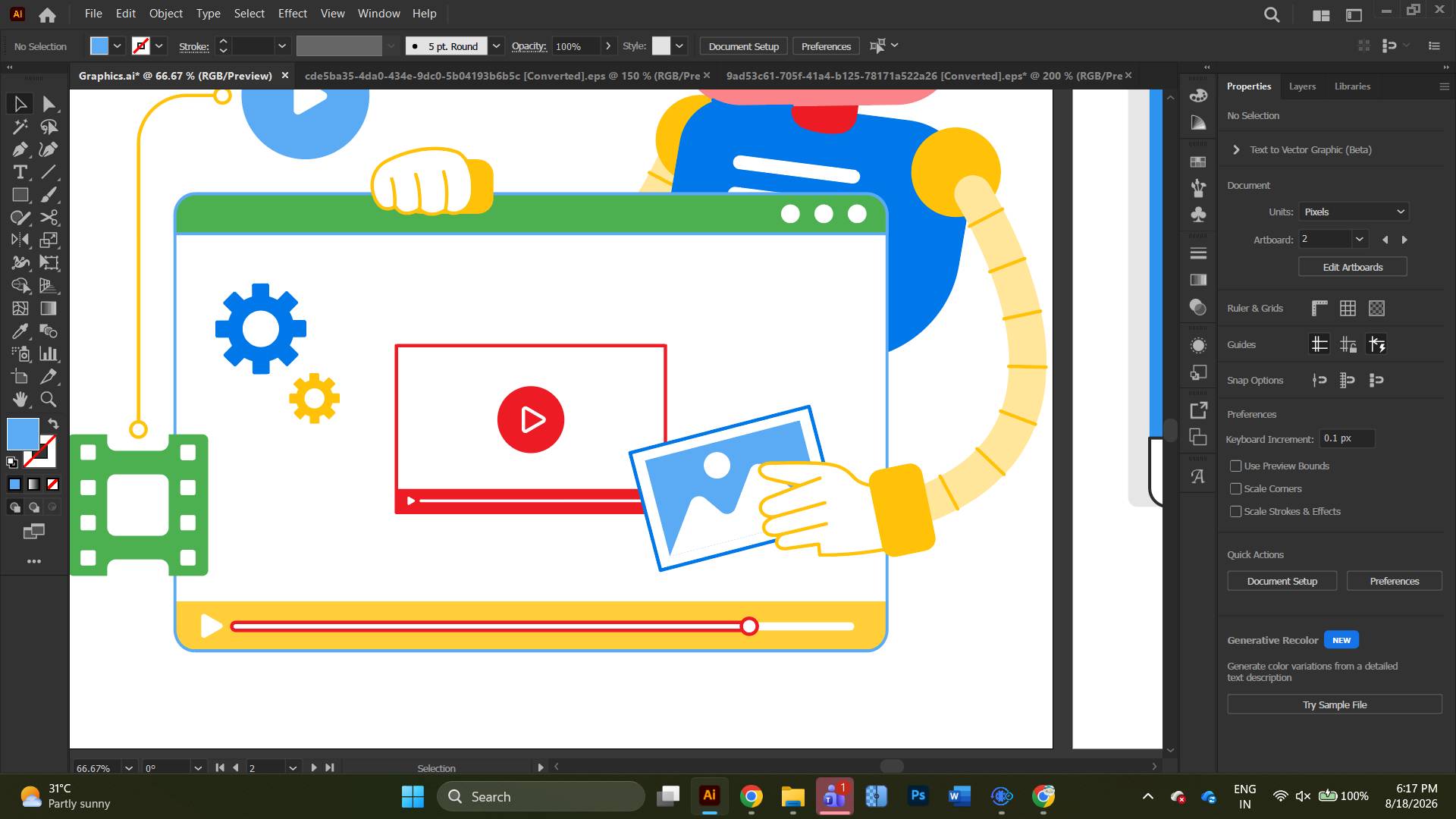Enable Use Preview Bounds checkbox
The width and height of the screenshot is (1456, 819).
coord(1236,466)
